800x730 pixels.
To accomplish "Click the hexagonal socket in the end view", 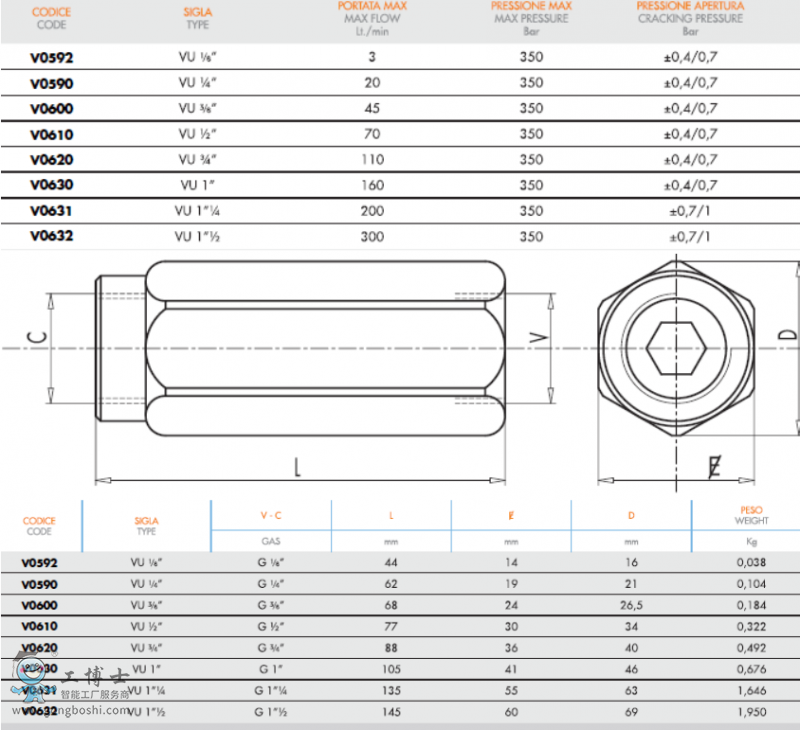I will click(x=676, y=348).
